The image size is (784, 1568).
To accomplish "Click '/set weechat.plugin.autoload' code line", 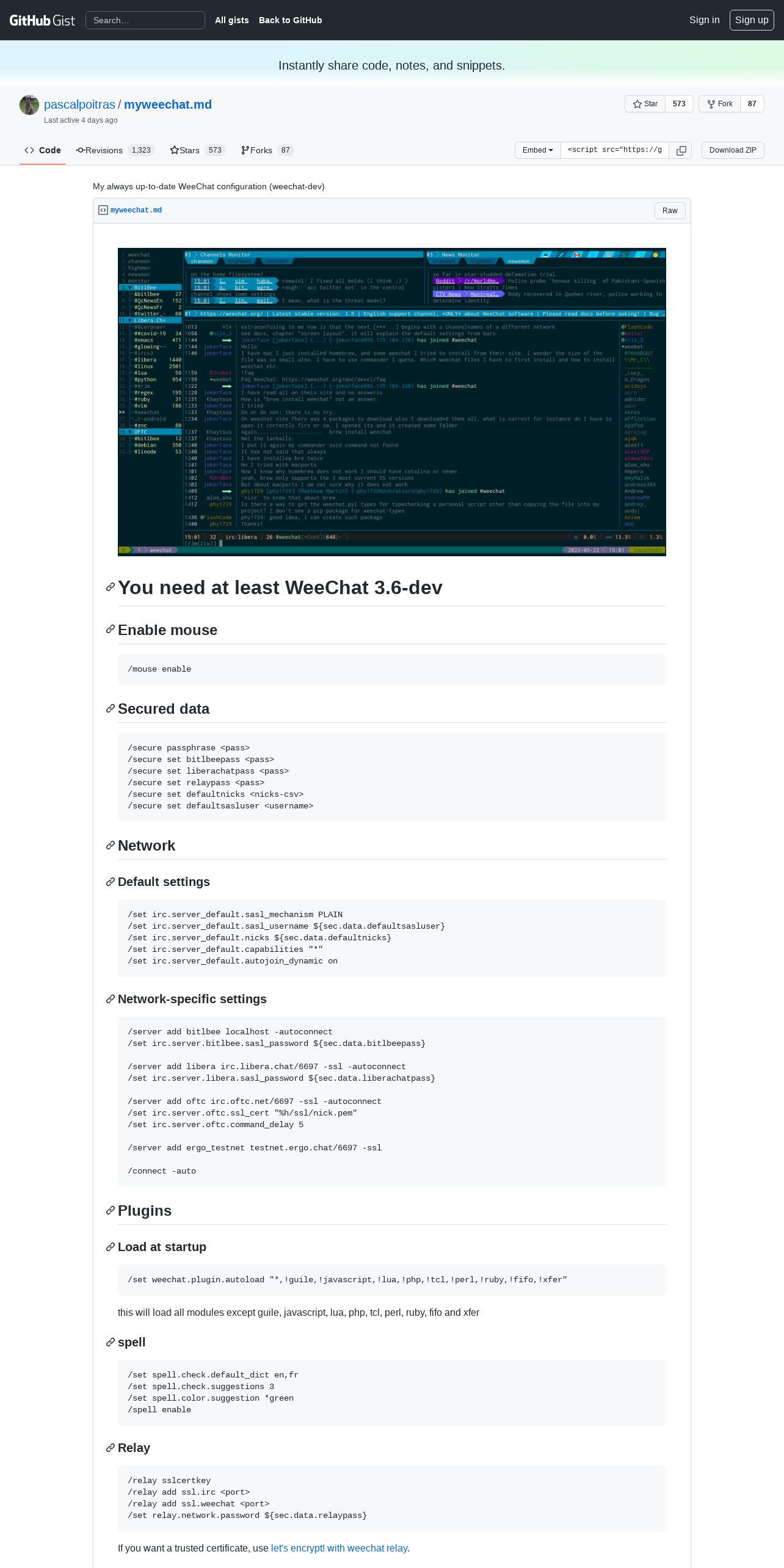I will coord(347,1280).
